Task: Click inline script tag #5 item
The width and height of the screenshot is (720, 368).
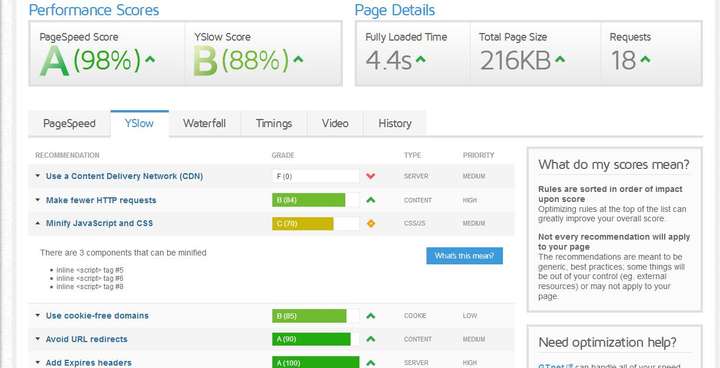Action: pyautogui.click(x=90, y=270)
